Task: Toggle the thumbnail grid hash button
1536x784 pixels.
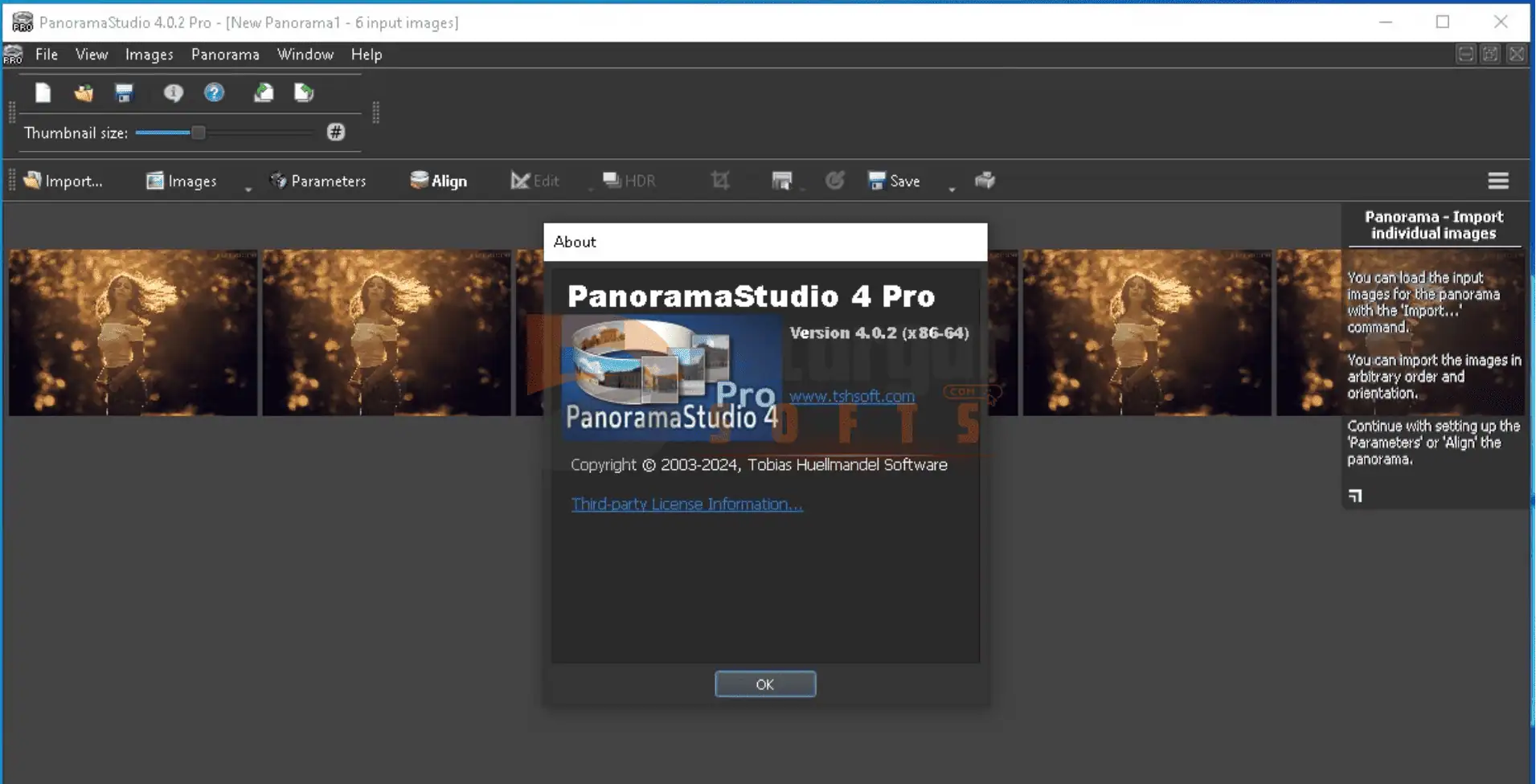Action: (336, 133)
